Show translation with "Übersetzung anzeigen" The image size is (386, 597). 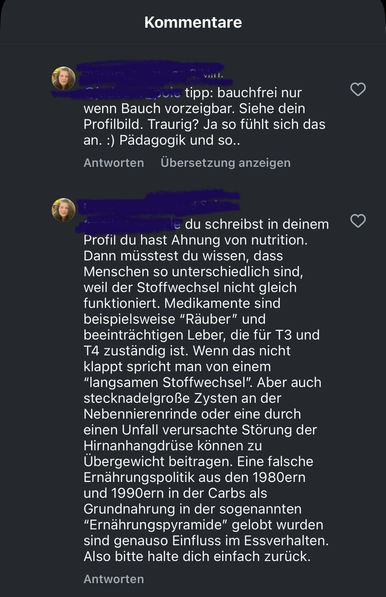(x=225, y=163)
